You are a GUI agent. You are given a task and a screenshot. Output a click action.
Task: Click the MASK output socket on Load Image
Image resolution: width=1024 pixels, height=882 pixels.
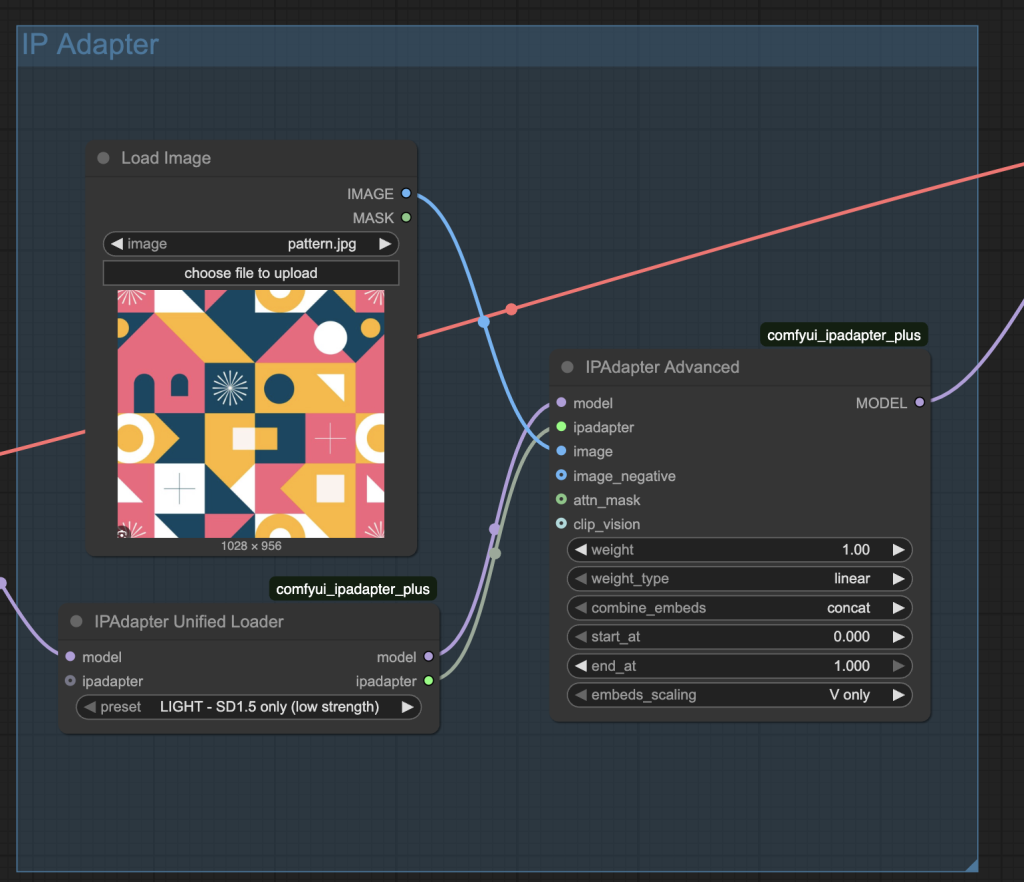click(x=406, y=217)
